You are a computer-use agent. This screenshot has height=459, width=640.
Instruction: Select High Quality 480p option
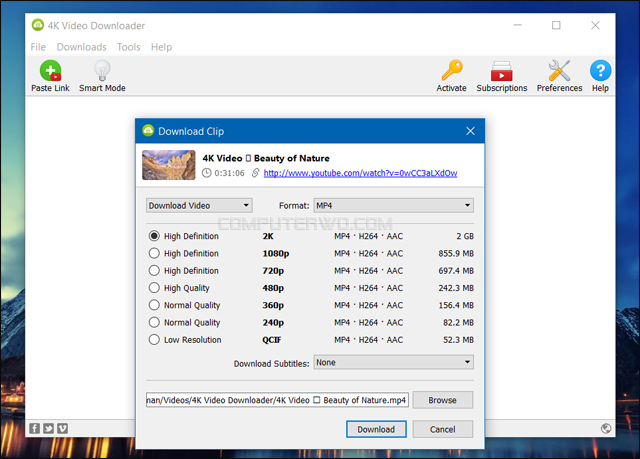[154, 288]
